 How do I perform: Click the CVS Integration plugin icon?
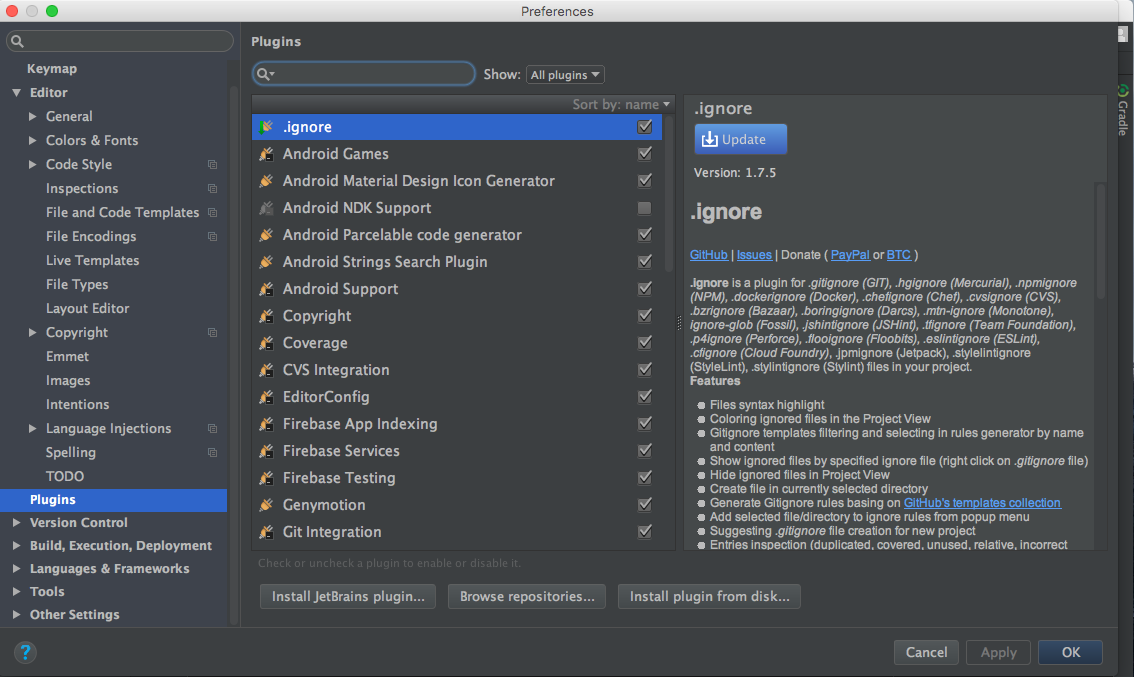point(266,370)
